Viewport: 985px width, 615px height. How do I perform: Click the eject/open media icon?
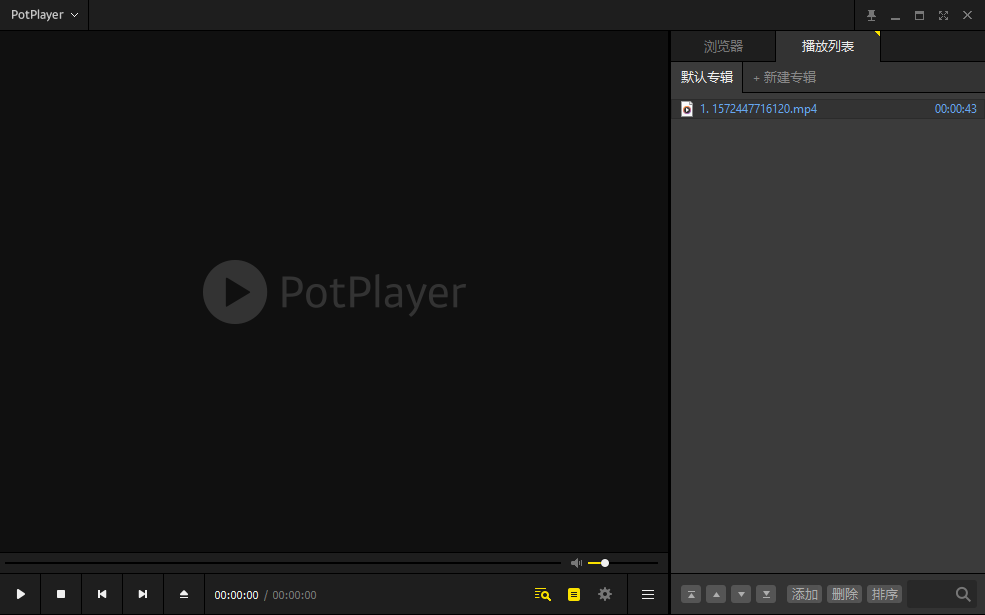coord(183,594)
